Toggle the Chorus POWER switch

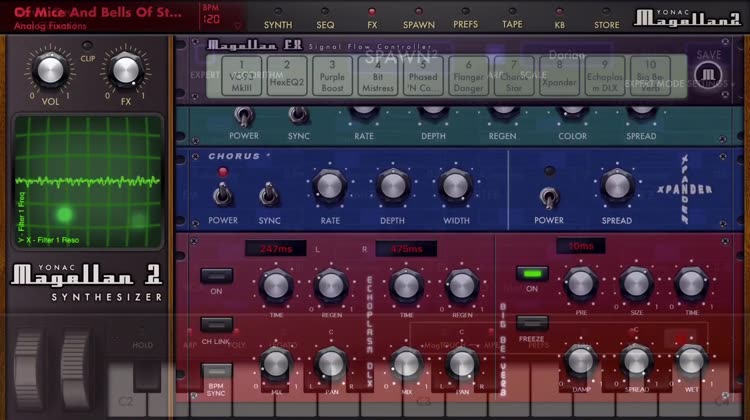(222, 194)
